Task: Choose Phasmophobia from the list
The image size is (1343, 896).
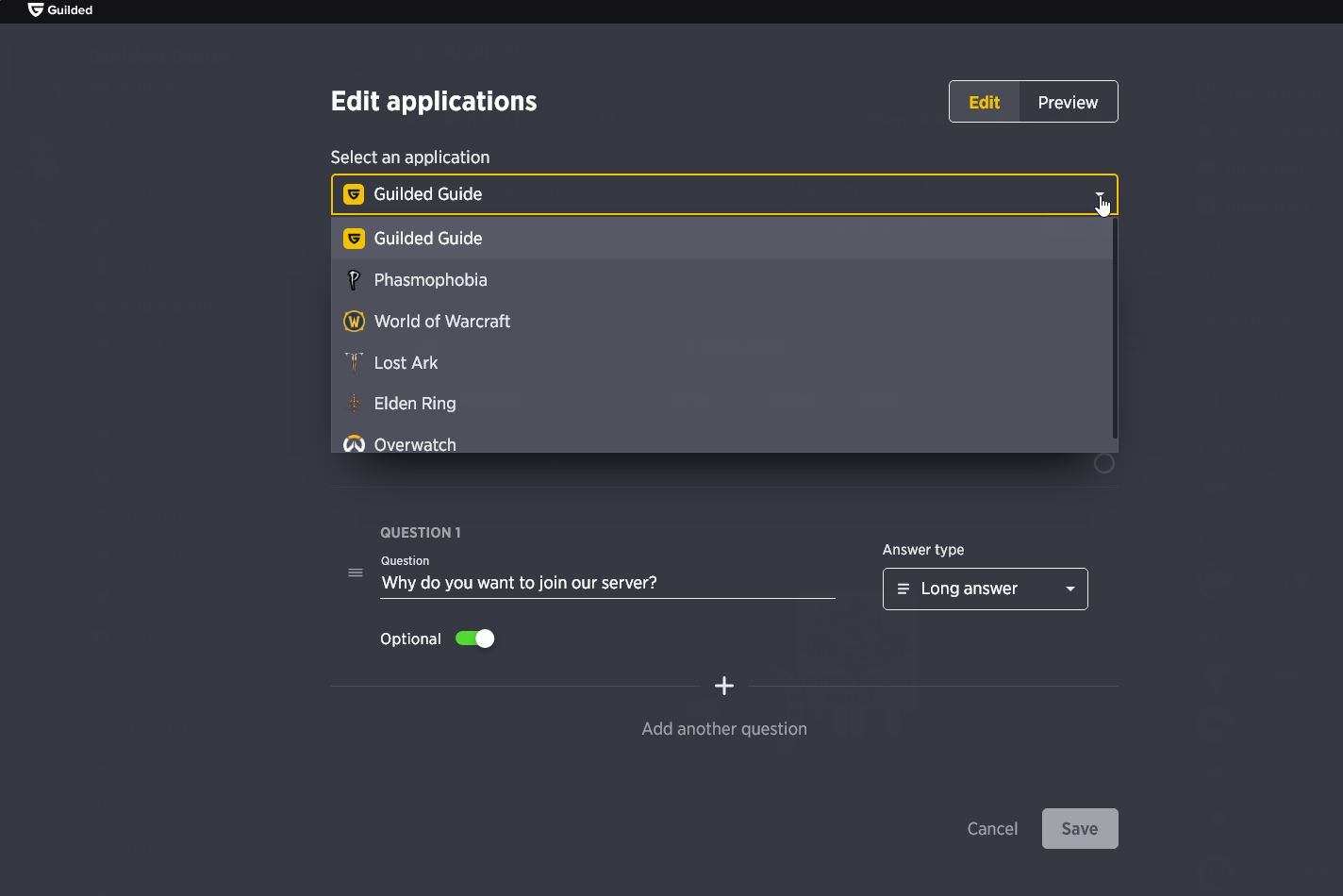Action: [721, 280]
